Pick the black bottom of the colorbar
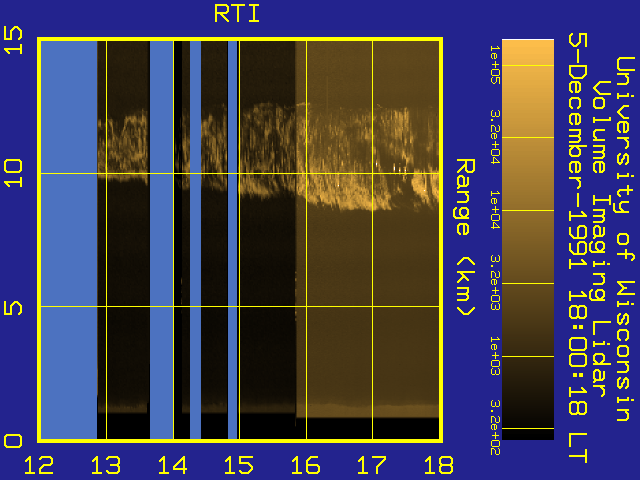640x480 pixels. pos(528,434)
